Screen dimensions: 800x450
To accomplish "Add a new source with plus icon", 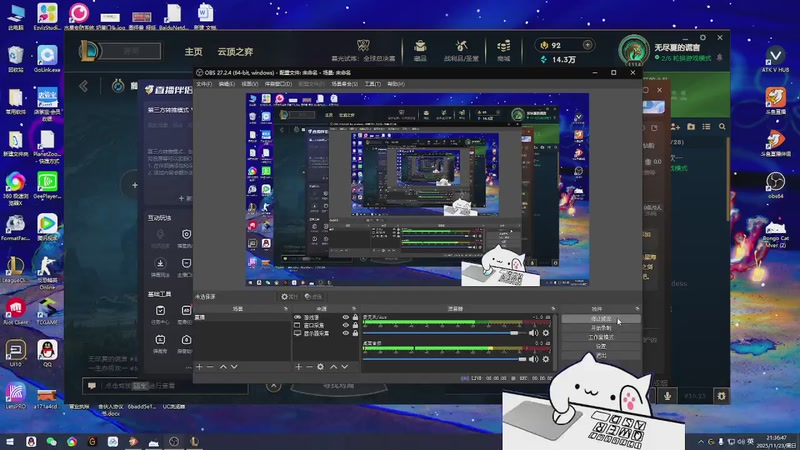I will [298, 367].
